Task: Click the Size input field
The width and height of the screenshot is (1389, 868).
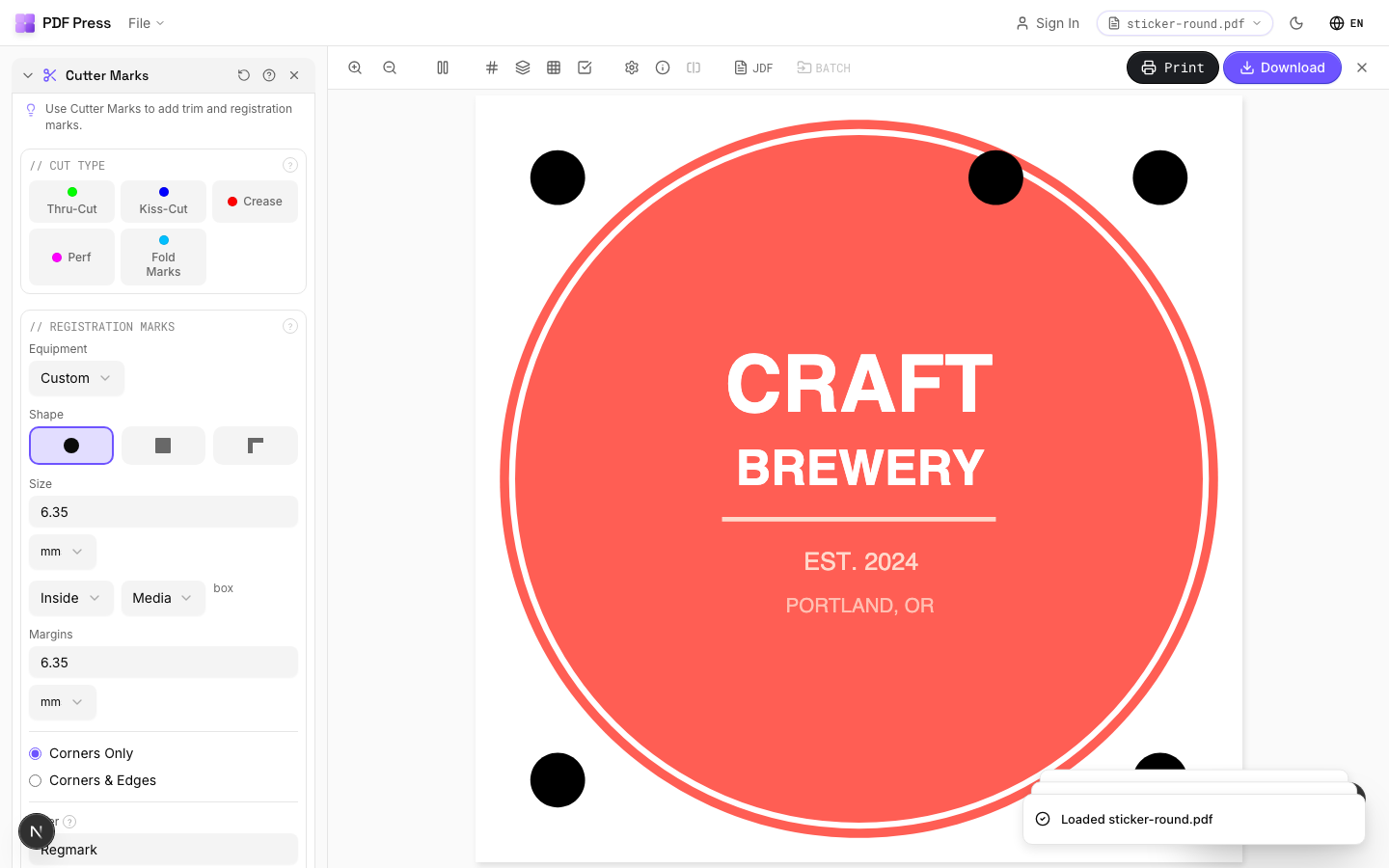Action: click(163, 512)
